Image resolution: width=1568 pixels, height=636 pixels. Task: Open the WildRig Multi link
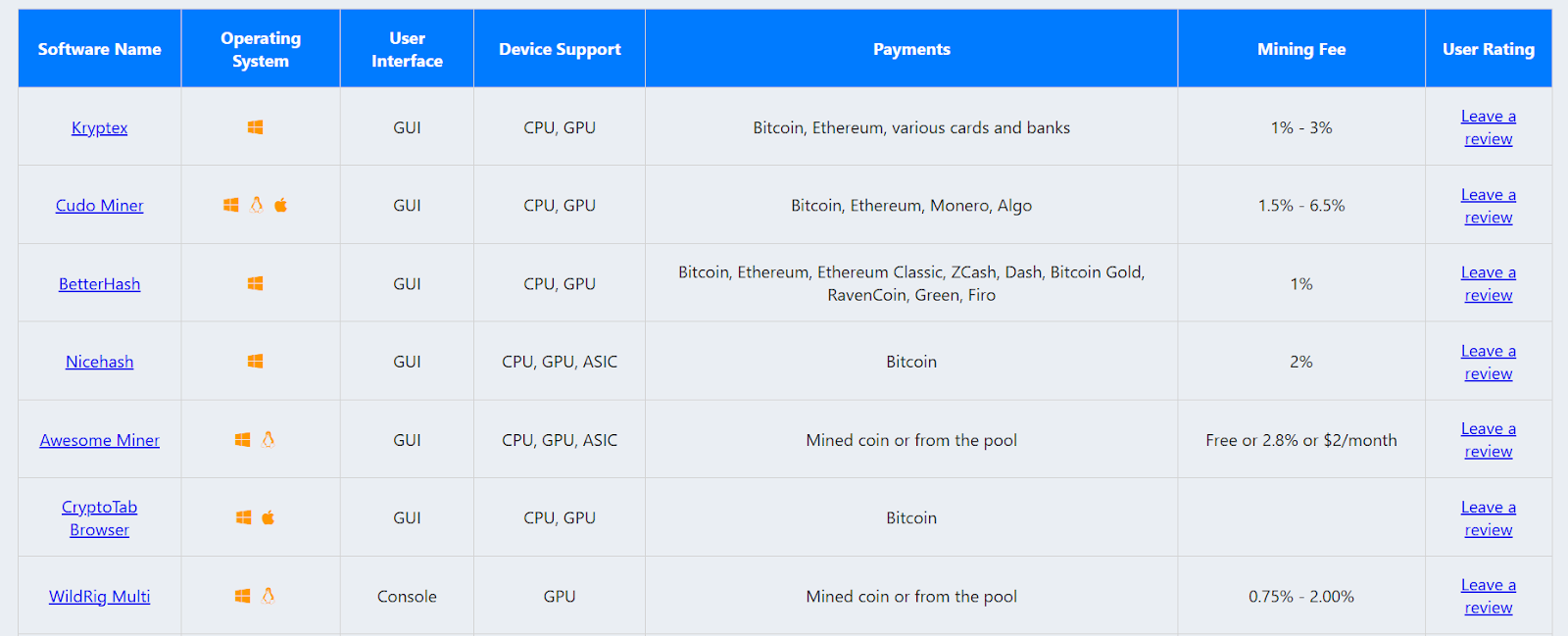click(99, 596)
